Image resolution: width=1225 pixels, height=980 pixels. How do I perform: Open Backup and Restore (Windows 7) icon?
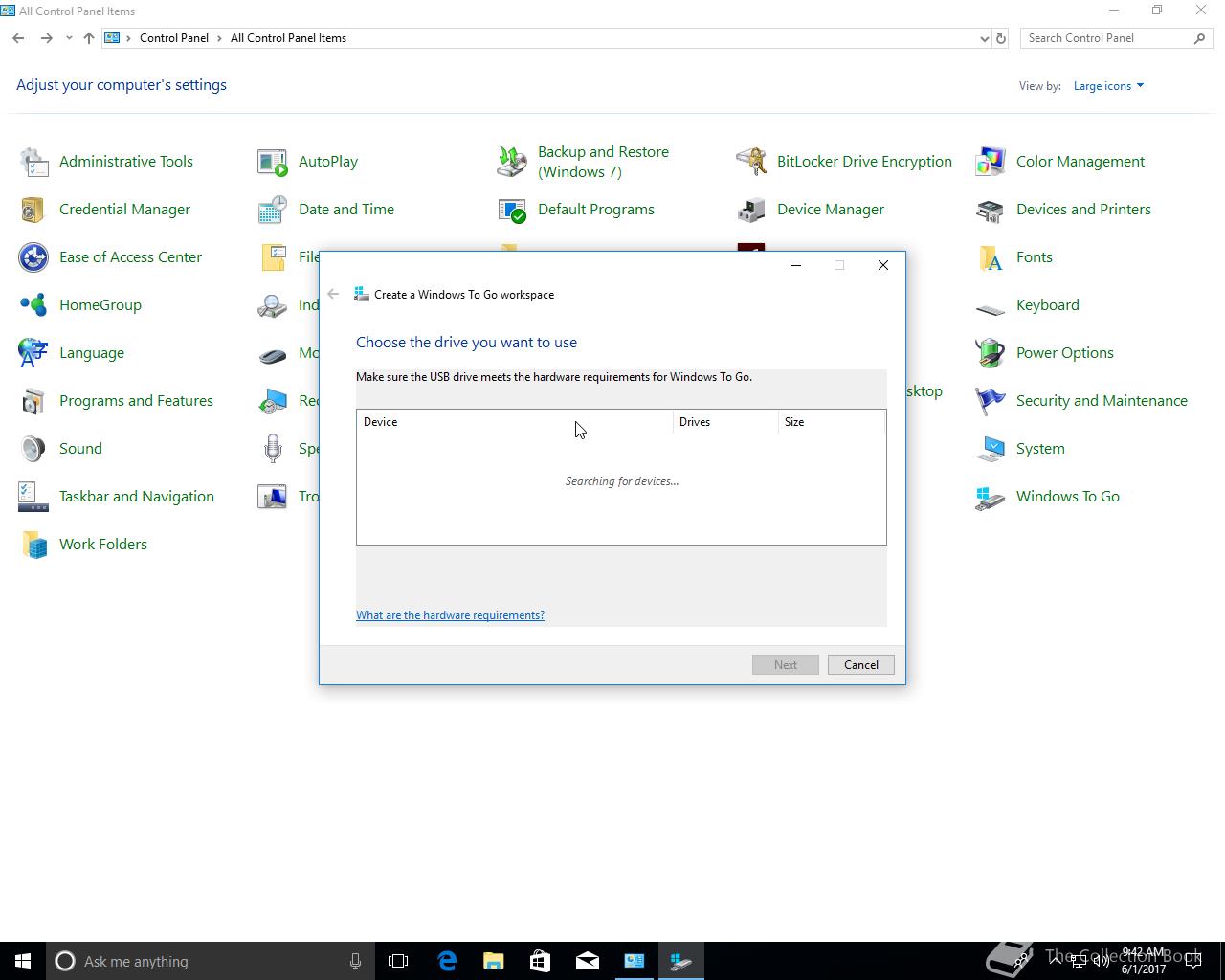click(x=512, y=162)
